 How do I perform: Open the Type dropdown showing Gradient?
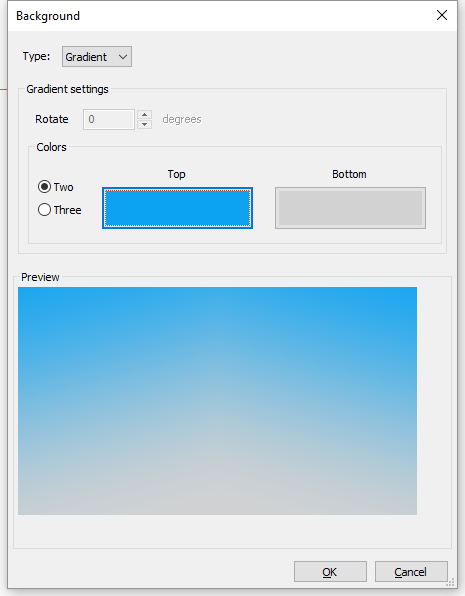click(97, 57)
